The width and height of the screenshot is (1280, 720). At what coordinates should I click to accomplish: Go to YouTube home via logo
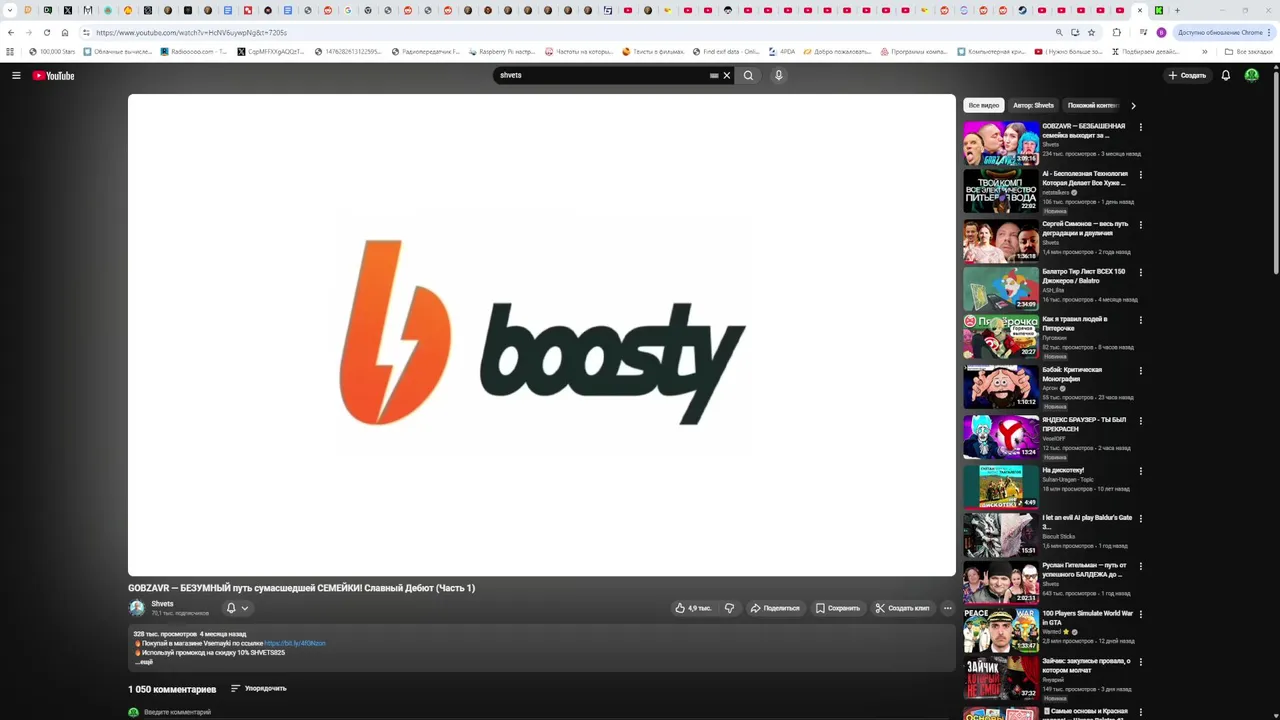coord(53,75)
